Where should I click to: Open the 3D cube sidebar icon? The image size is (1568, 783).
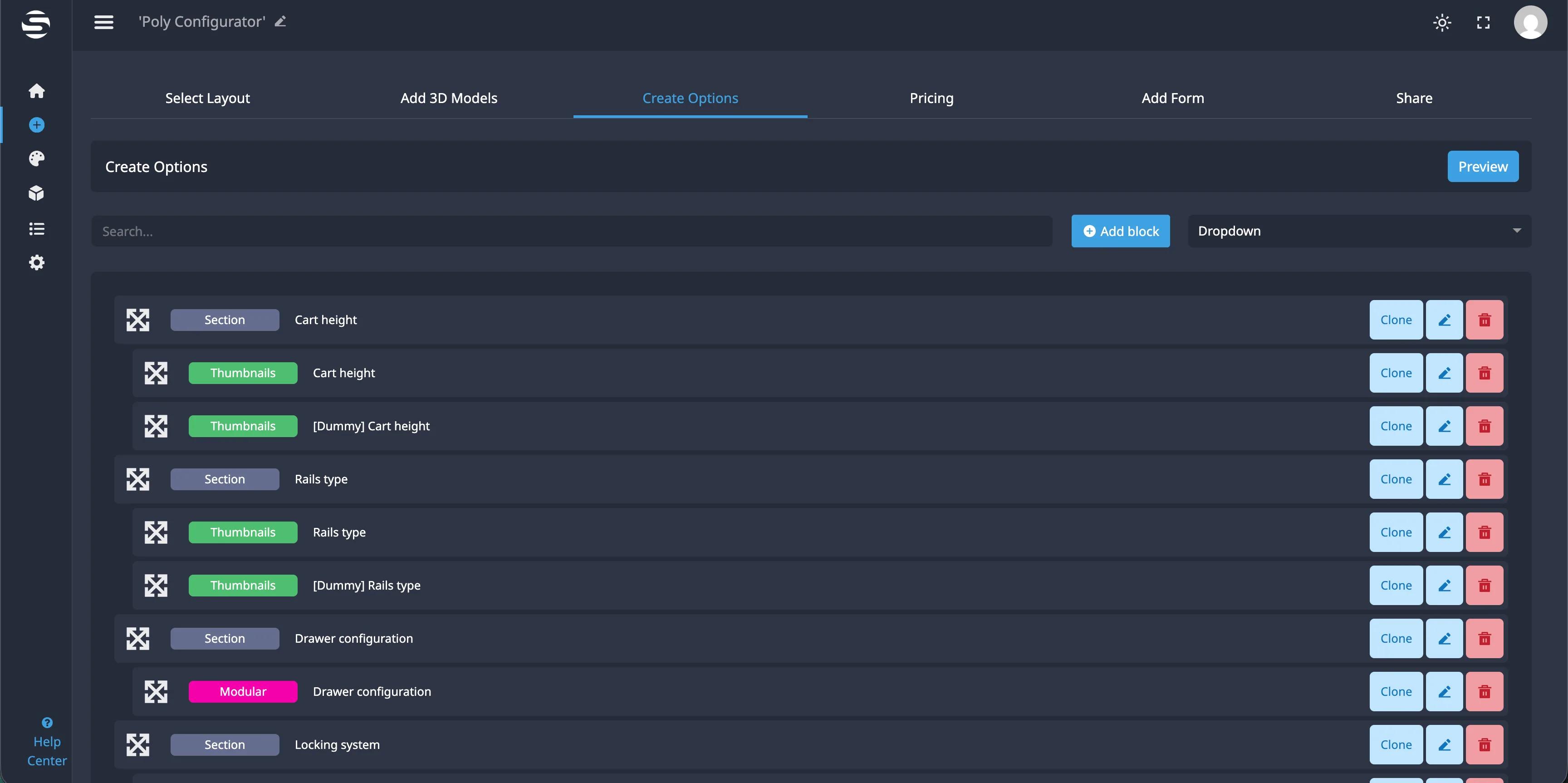click(36, 194)
